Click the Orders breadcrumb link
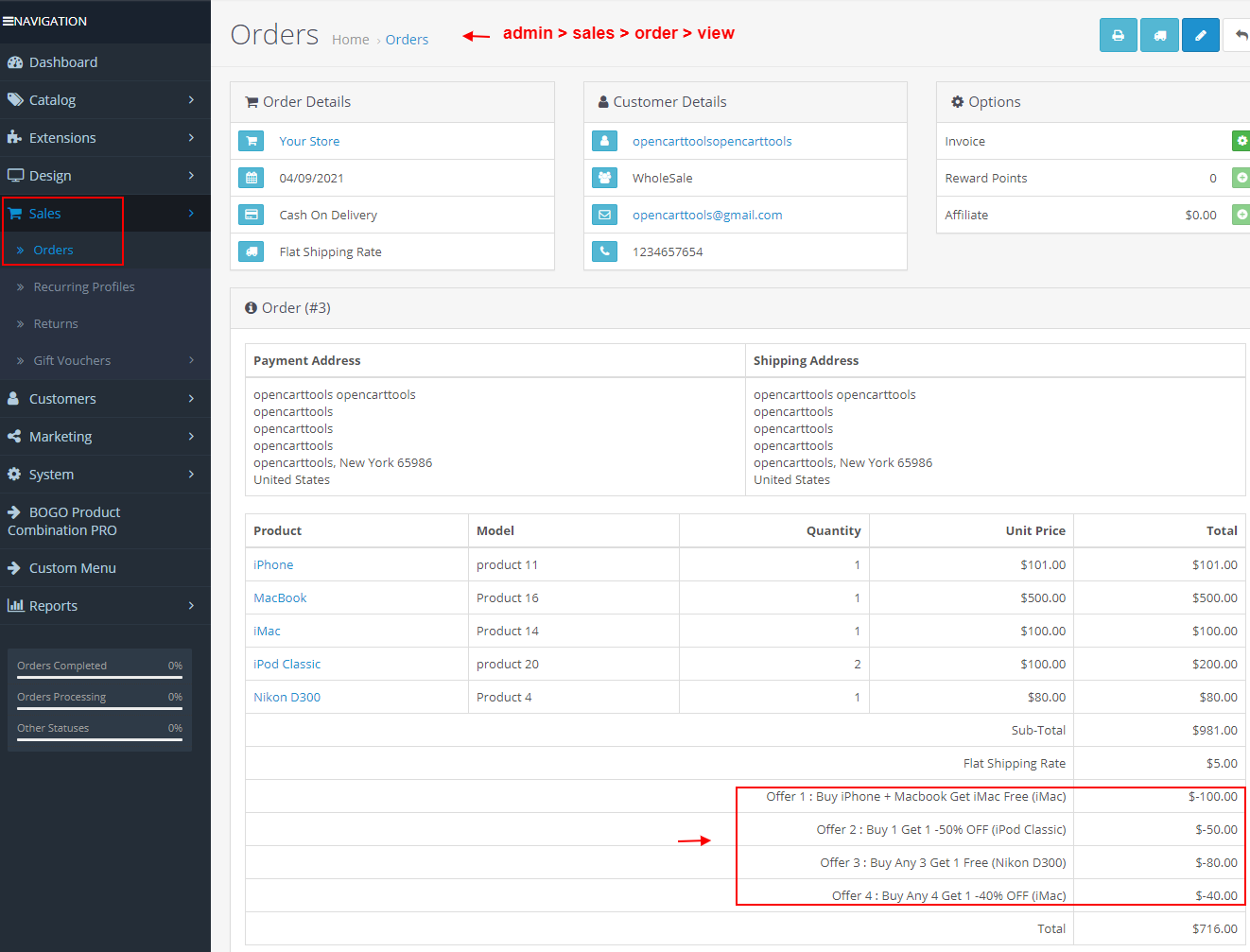Viewport: 1250px width, 952px height. (x=407, y=40)
